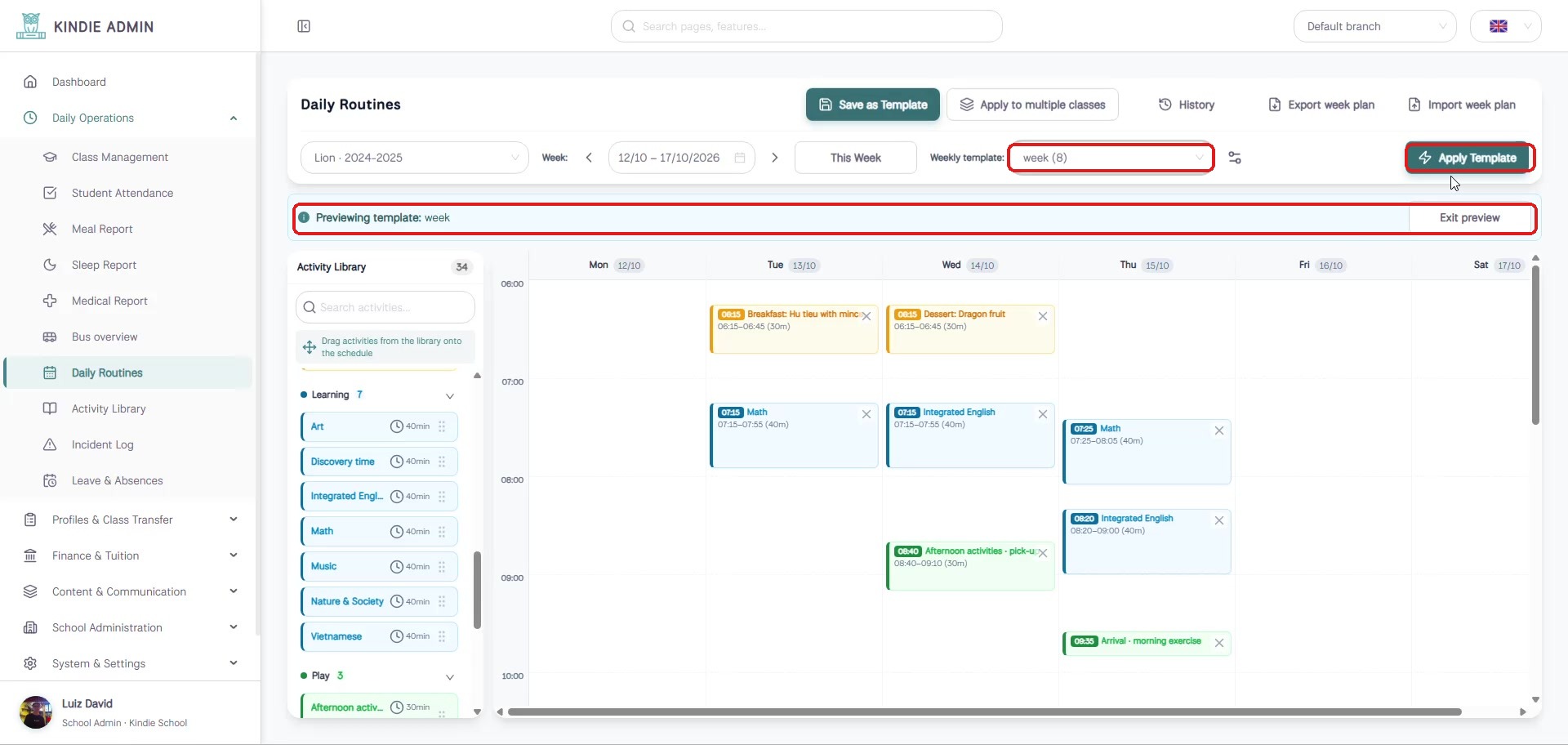Collapse the Learning activity group
Image resolution: width=1568 pixels, height=745 pixels.
pos(450,395)
